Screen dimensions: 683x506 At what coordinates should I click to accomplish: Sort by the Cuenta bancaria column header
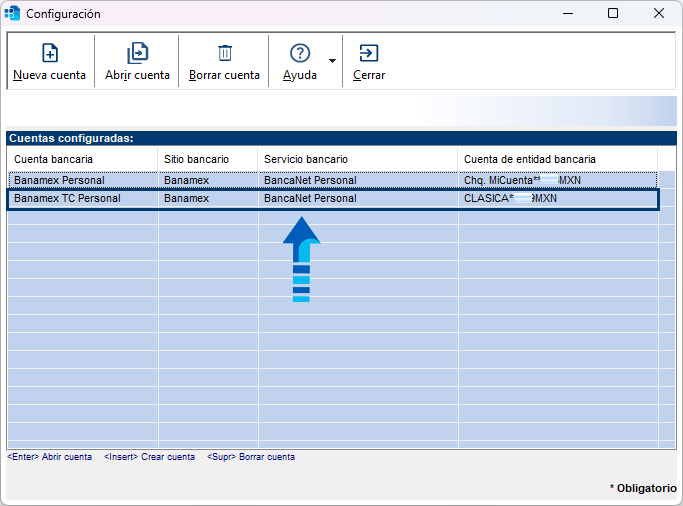coord(82,159)
